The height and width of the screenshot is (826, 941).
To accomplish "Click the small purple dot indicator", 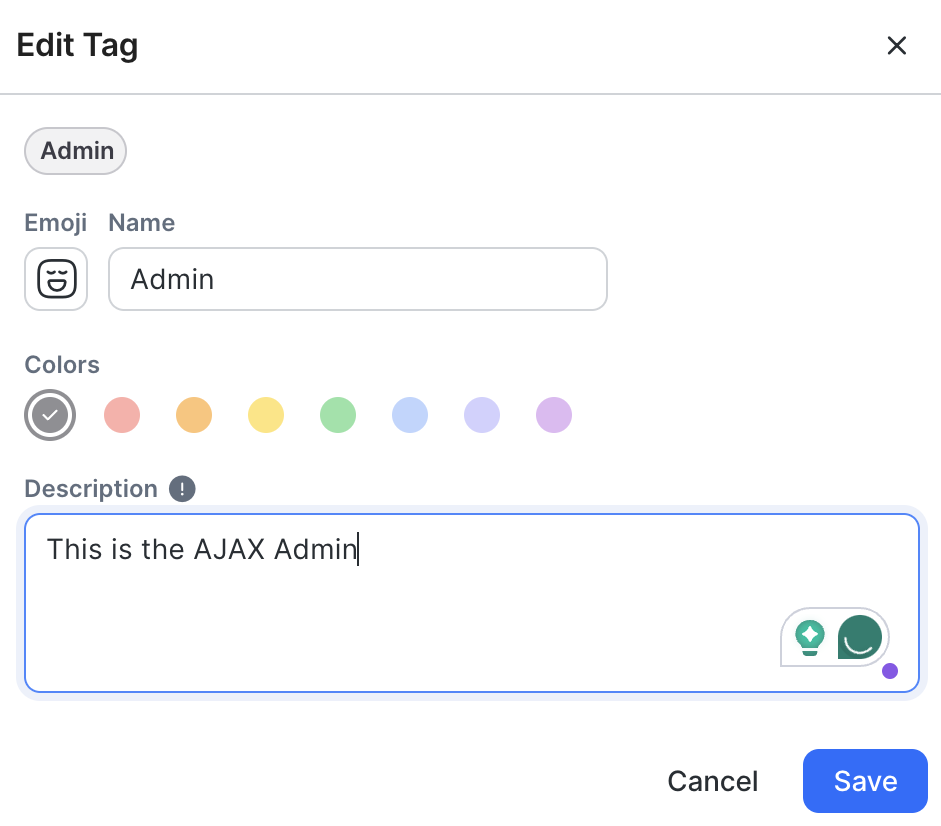I will [x=890, y=671].
